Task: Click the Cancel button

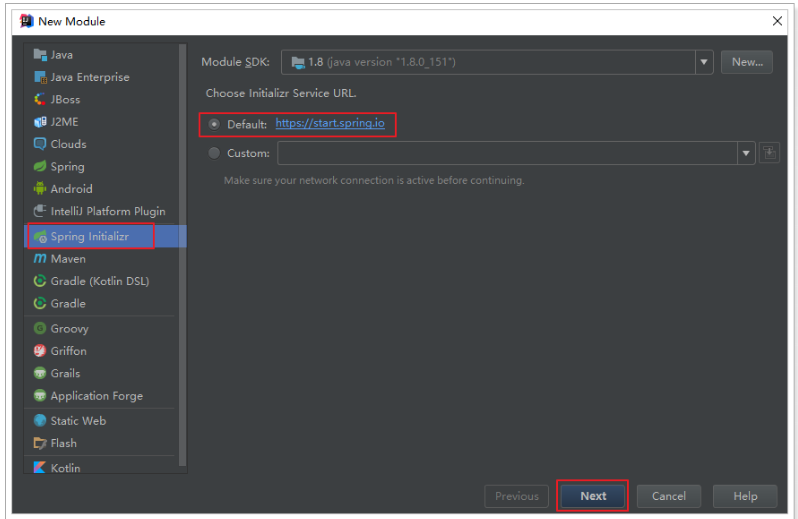Action: (x=669, y=496)
